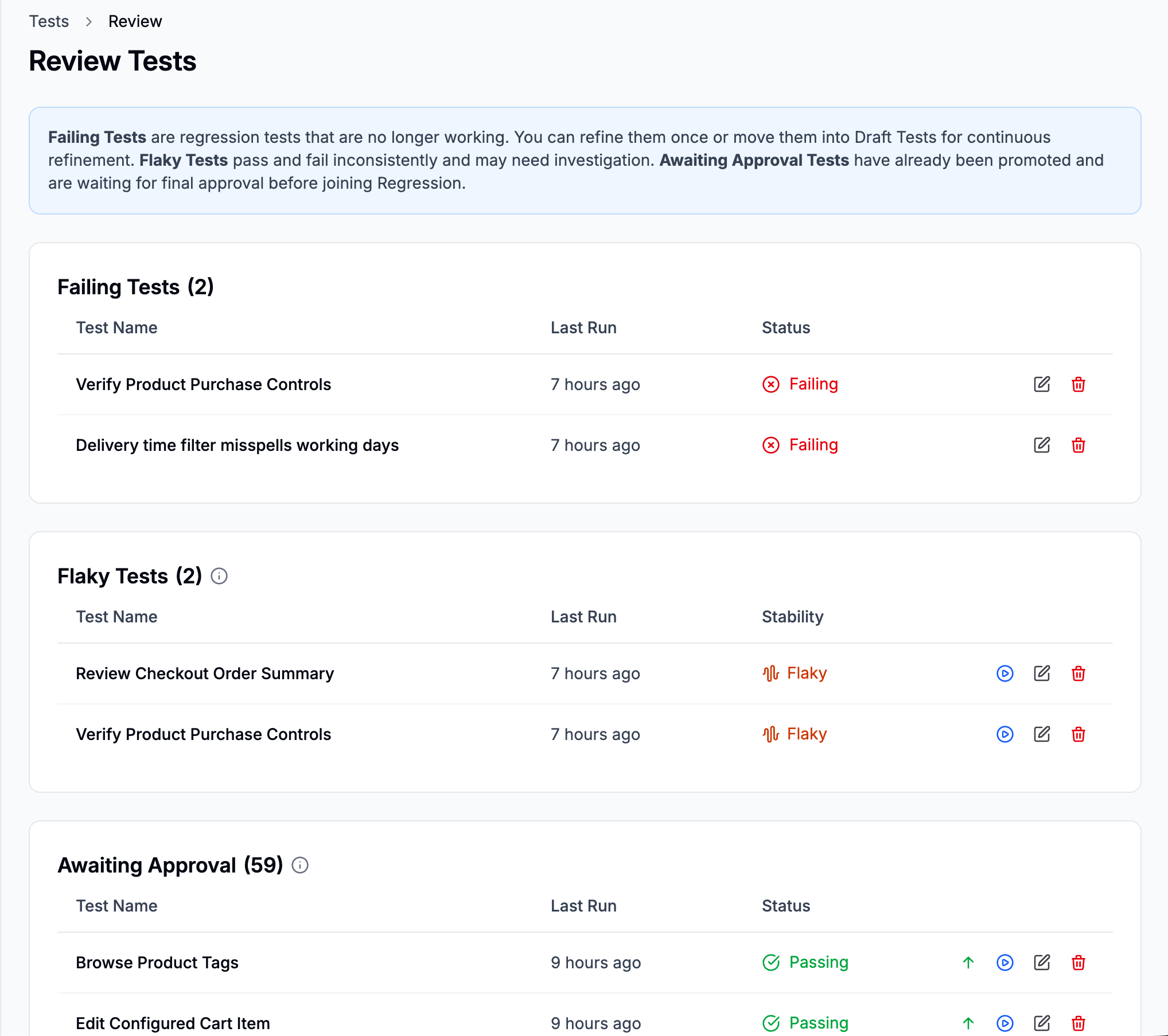This screenshot has width=1168, height=1036.
Task: Click Passing status of Edit Configured Cart Item
Action: [805, 1023]
